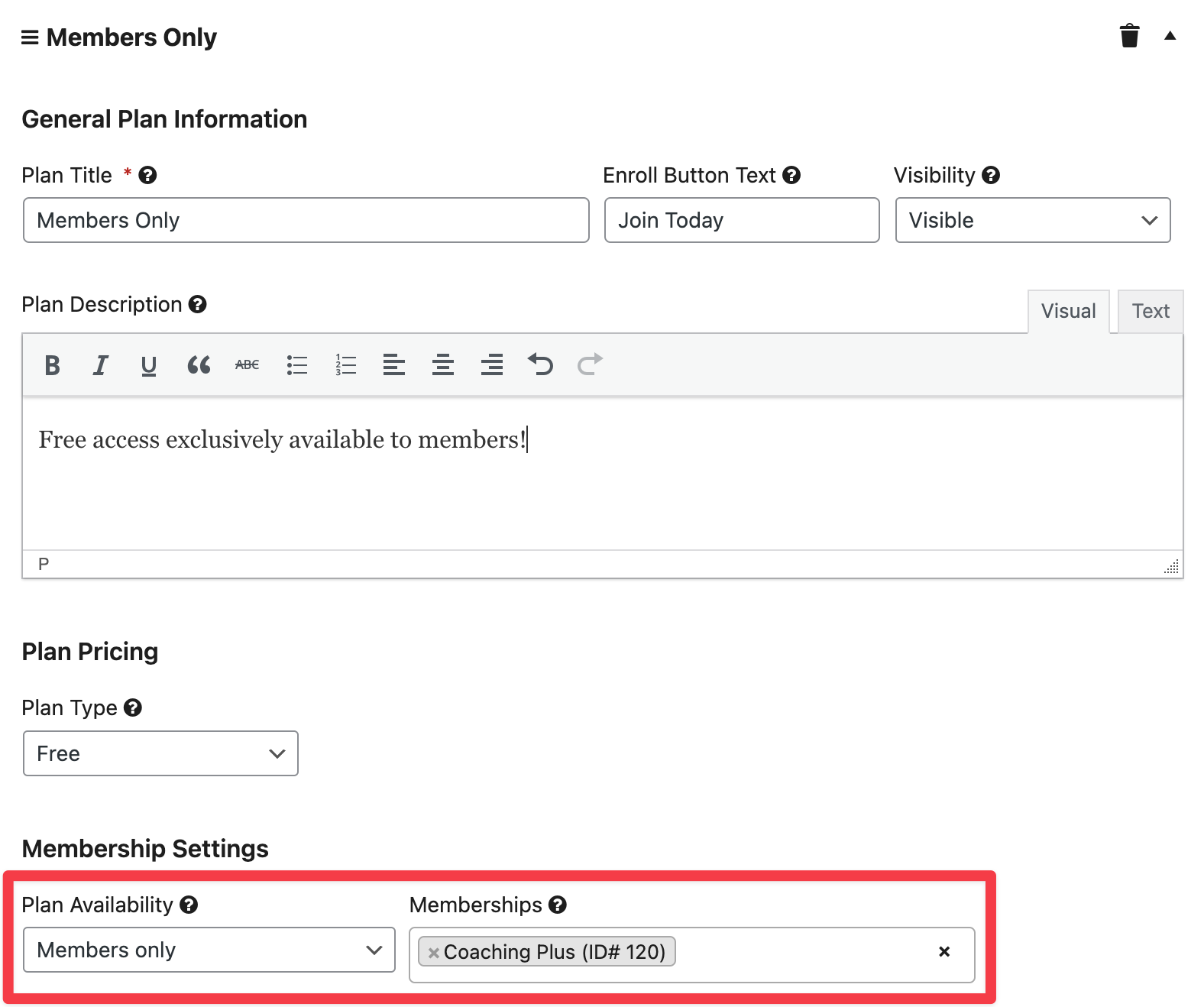1204x1007 pixels.
Task: Align description text left
Action: 394,365
